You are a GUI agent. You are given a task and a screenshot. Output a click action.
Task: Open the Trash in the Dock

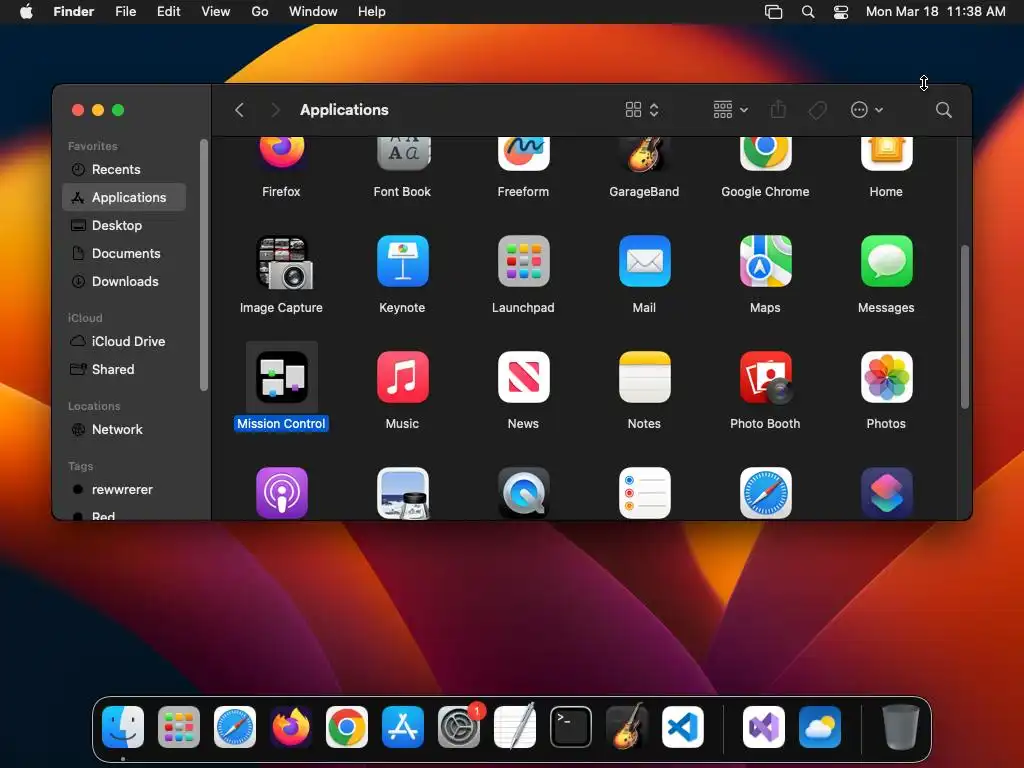tap(901, 727)
